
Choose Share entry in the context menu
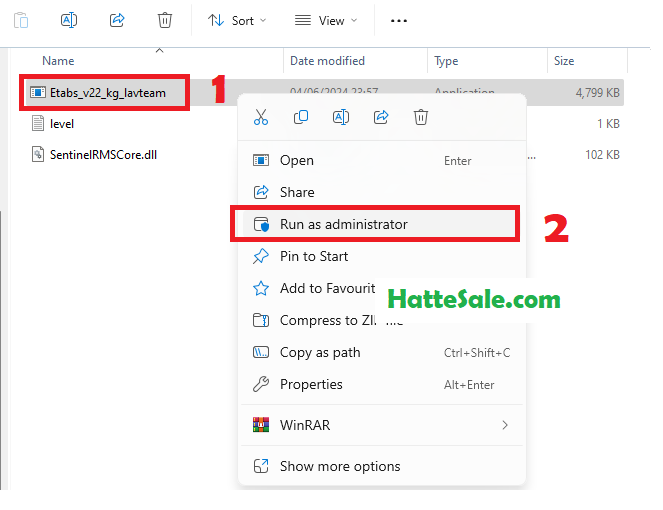click(x=382, y=192)
